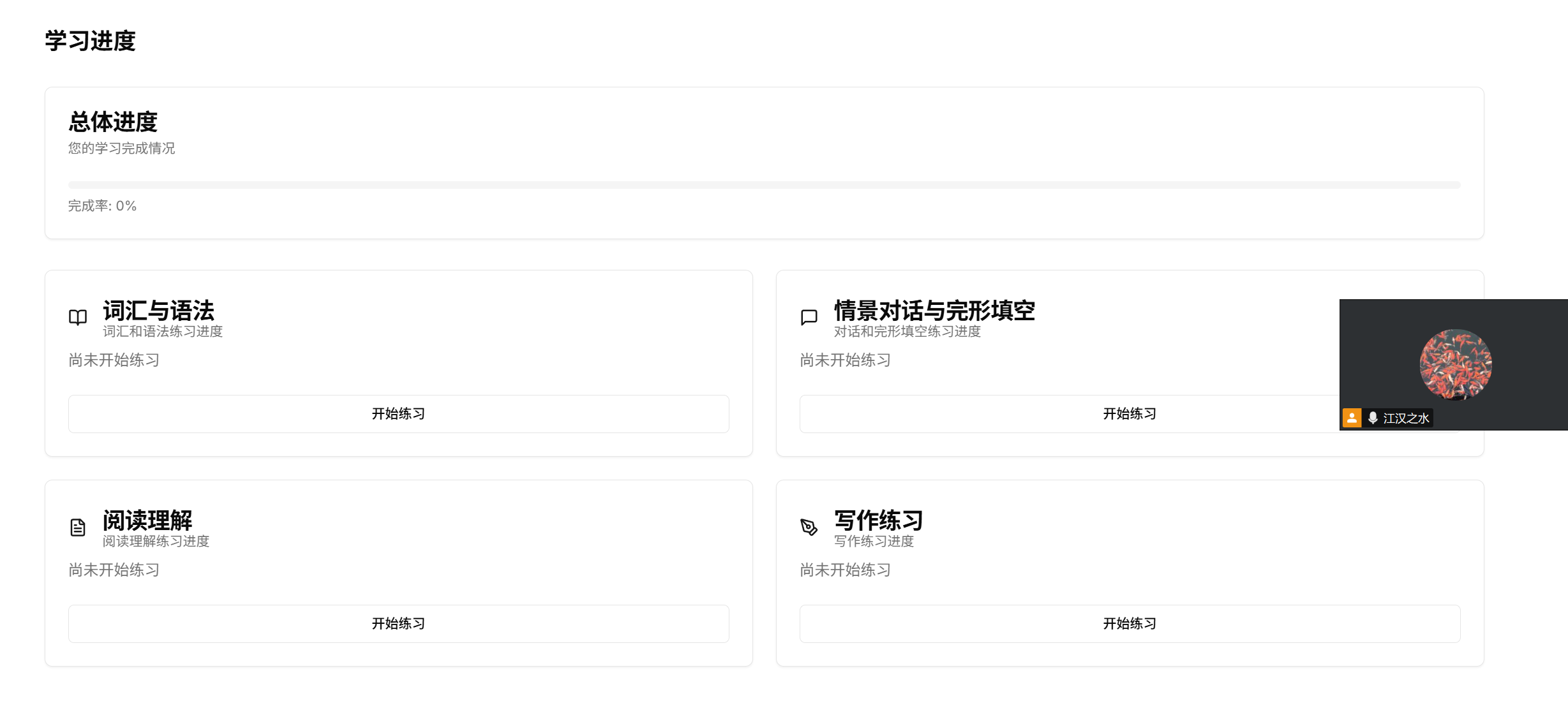
Task: Click the microphone icon next to 江汉之水
Action: pos(1373,418)
